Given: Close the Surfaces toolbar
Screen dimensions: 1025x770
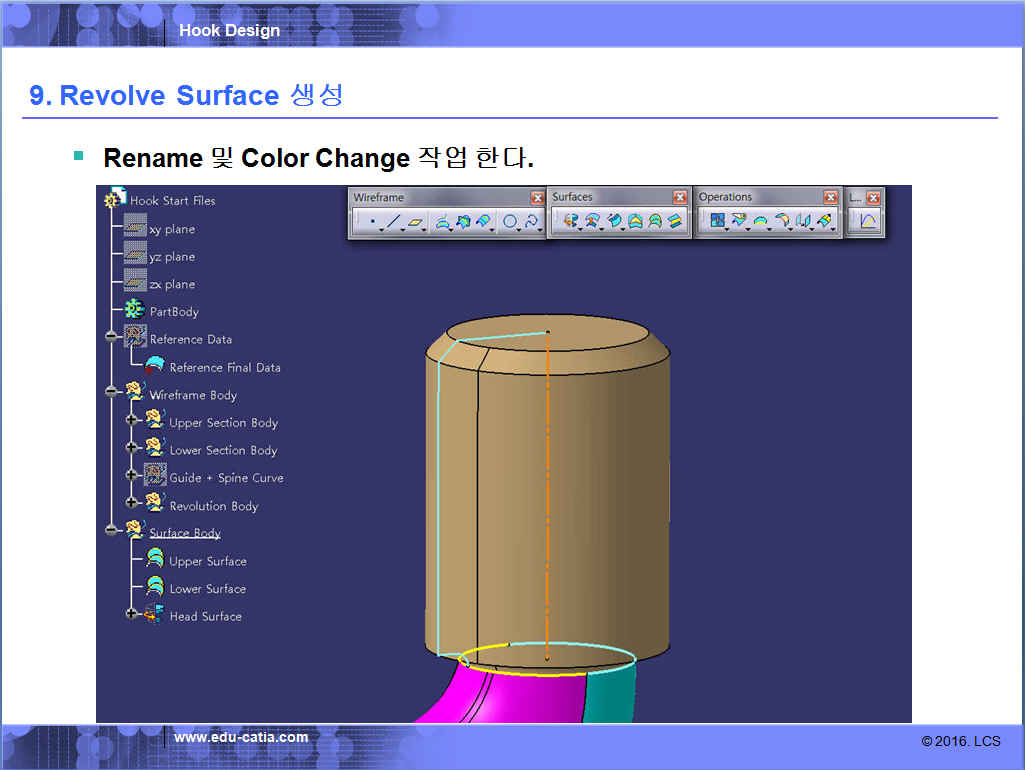Looking at the screenshot, I should (x=680, y=198).
